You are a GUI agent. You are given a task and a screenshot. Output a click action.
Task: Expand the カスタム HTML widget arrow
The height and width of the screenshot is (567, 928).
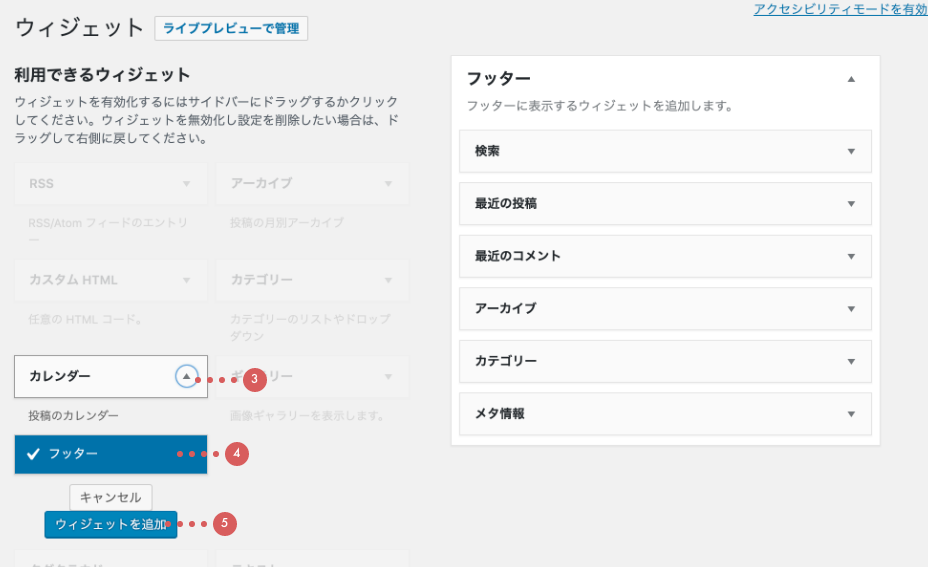(186, 280)
